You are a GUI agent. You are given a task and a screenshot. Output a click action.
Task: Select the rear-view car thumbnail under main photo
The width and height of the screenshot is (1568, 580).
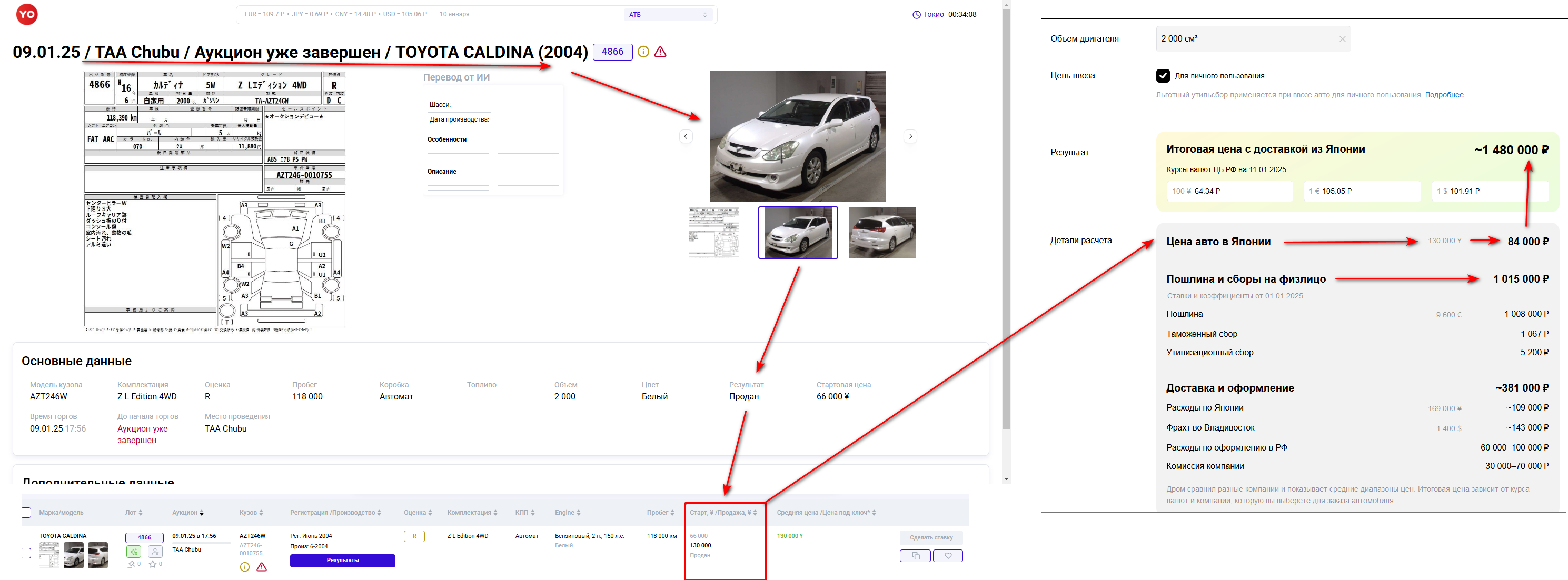pos(882,233)
